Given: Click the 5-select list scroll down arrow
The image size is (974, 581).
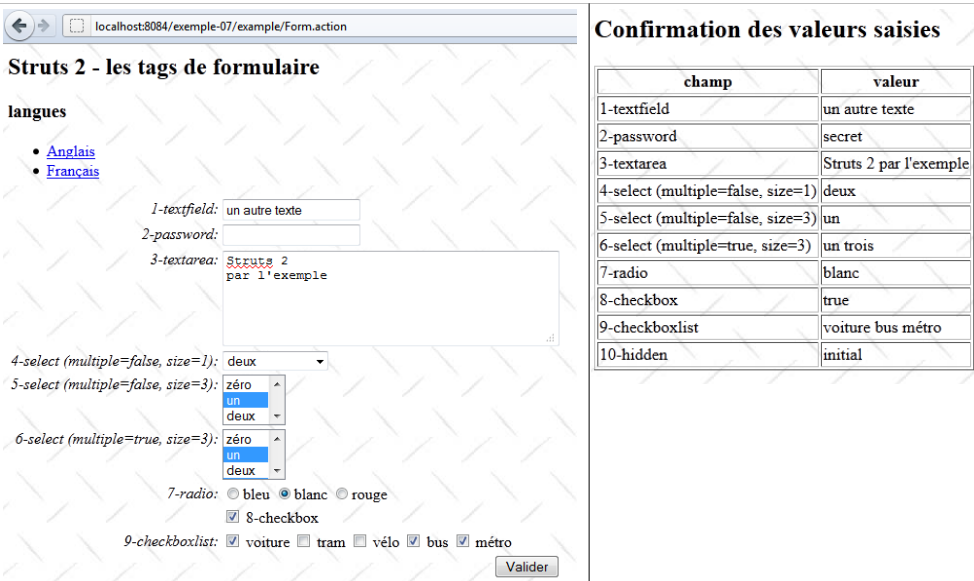Looking at the screenshot, I should (x=278, y=416).
